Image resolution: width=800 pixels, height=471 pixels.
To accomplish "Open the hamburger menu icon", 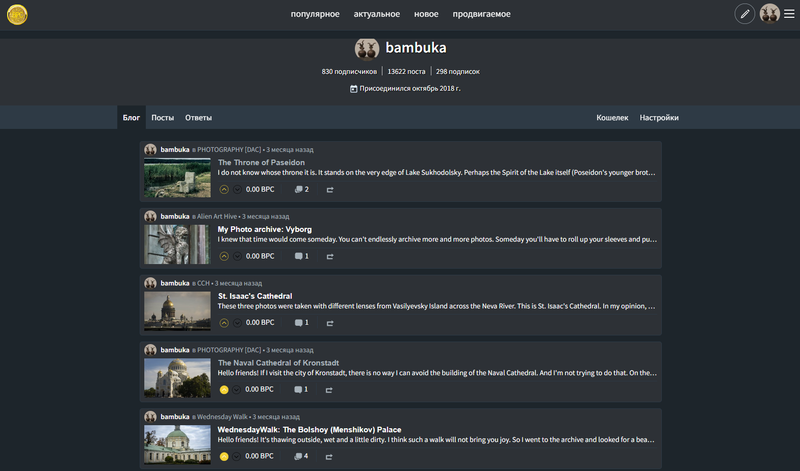I will pos(789,14).
